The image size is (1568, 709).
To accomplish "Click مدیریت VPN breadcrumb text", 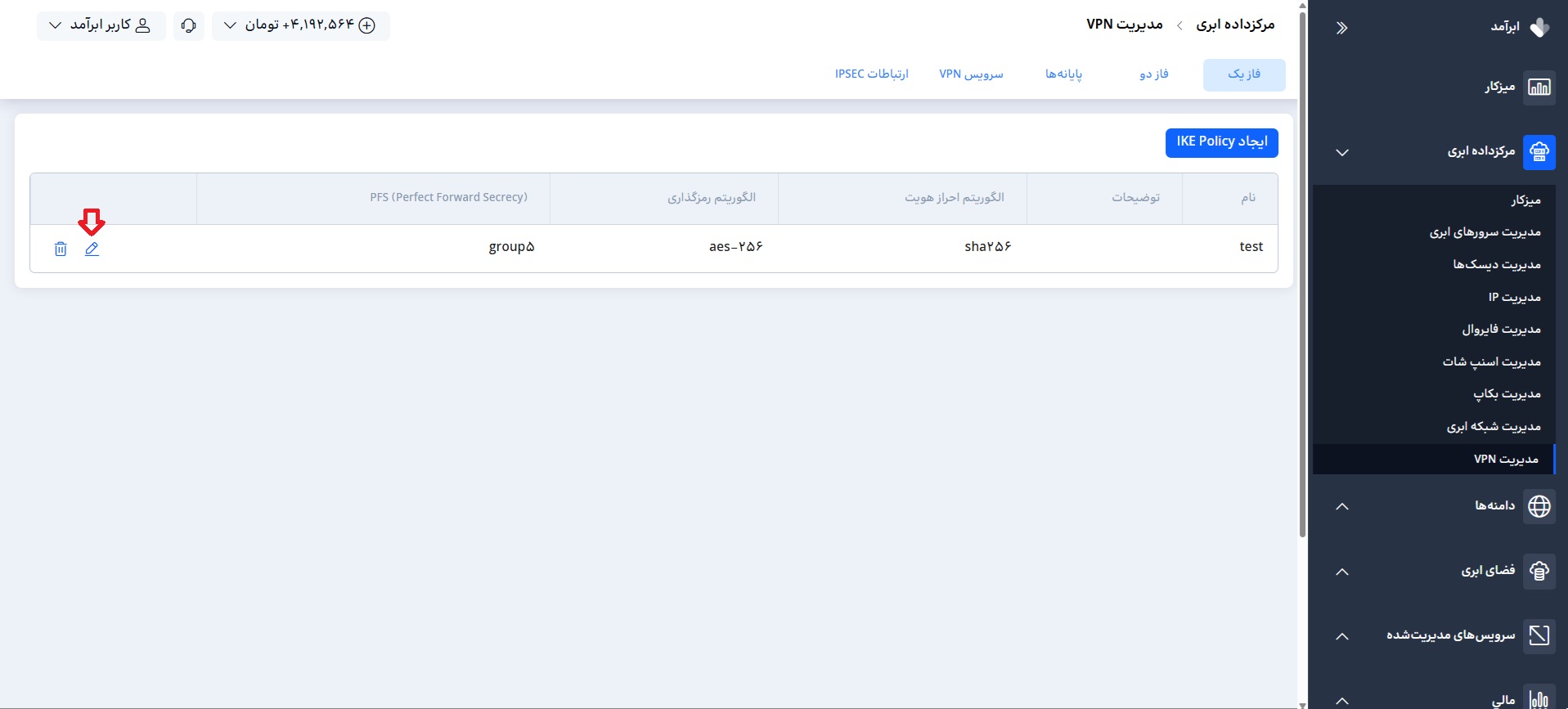I will 1125,25.
